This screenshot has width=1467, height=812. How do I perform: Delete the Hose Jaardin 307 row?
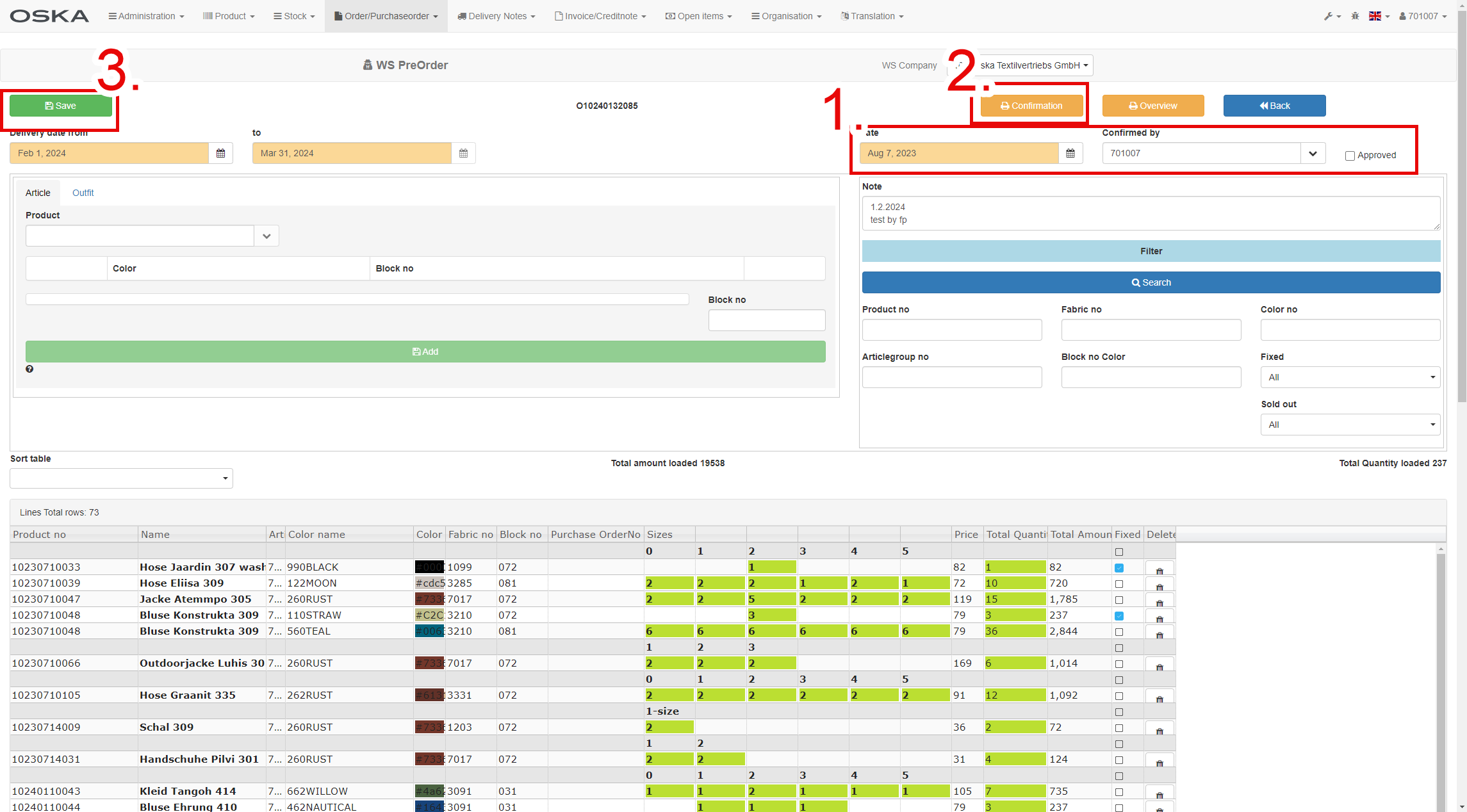click(x=1159, y=569)
